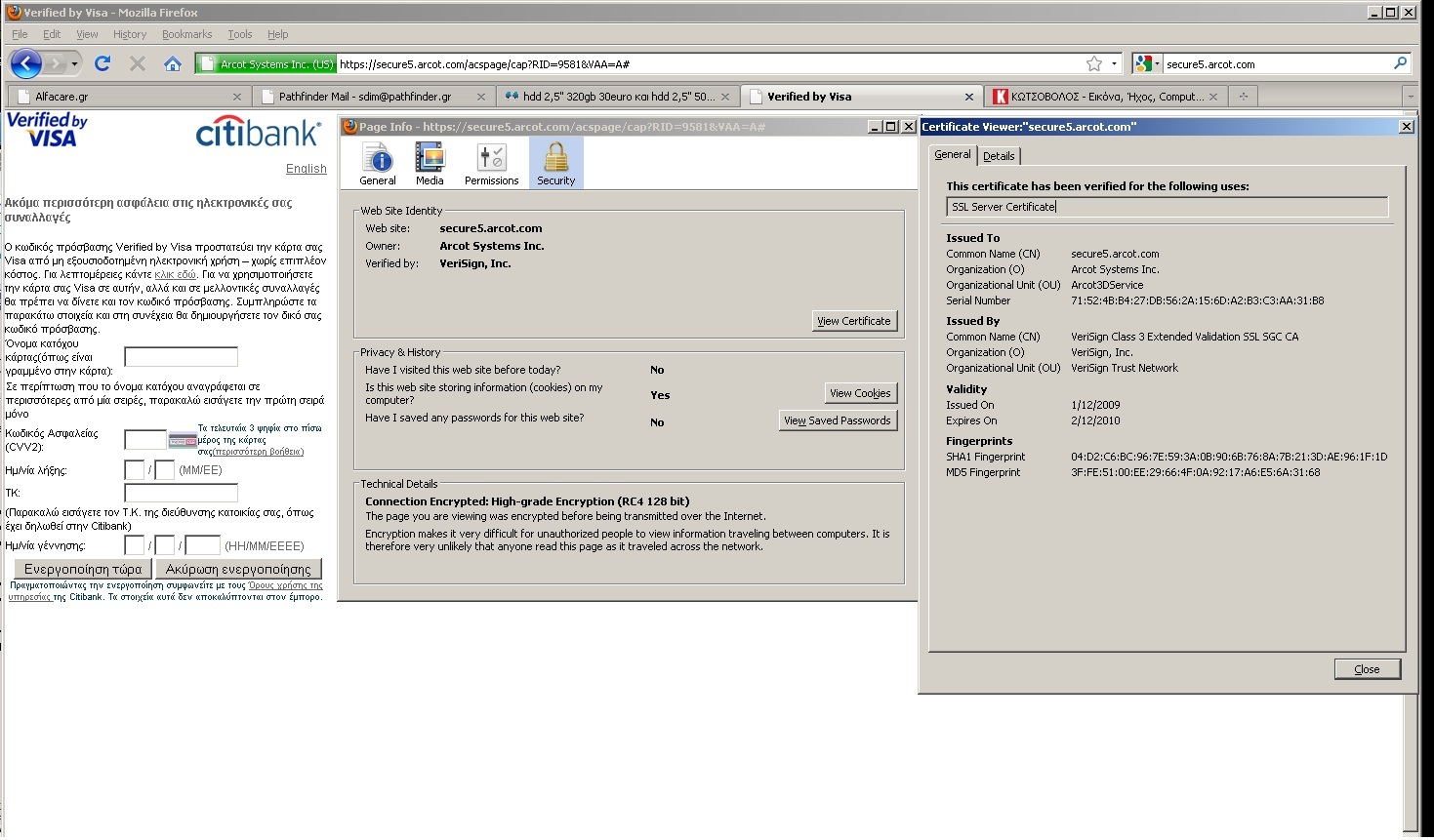Image resolution: width=1434 pixels, height=840 pixels.
Task: Open the home page icon
Action: (x=173, y=64)
